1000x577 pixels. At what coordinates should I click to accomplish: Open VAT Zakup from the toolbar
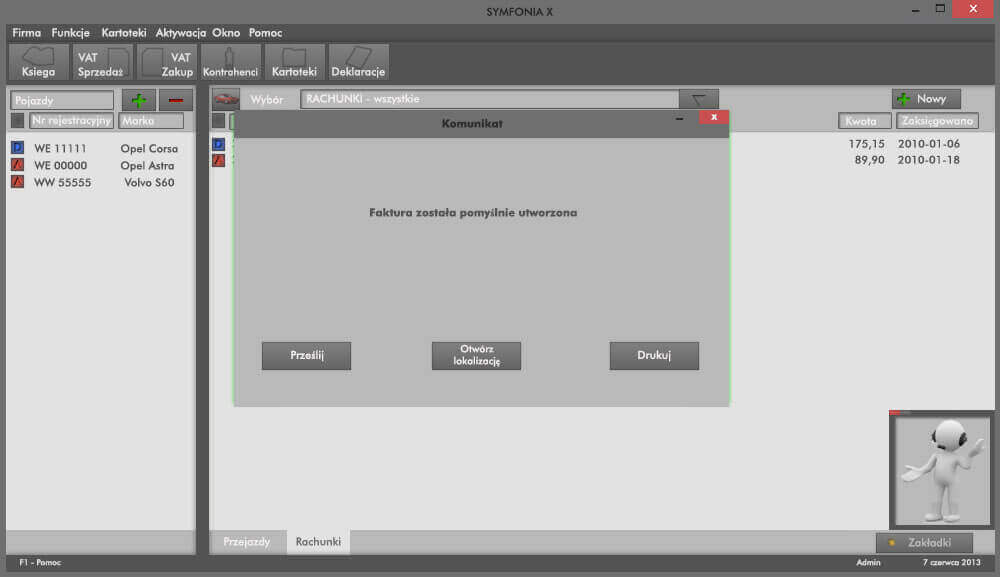[166, 62]
